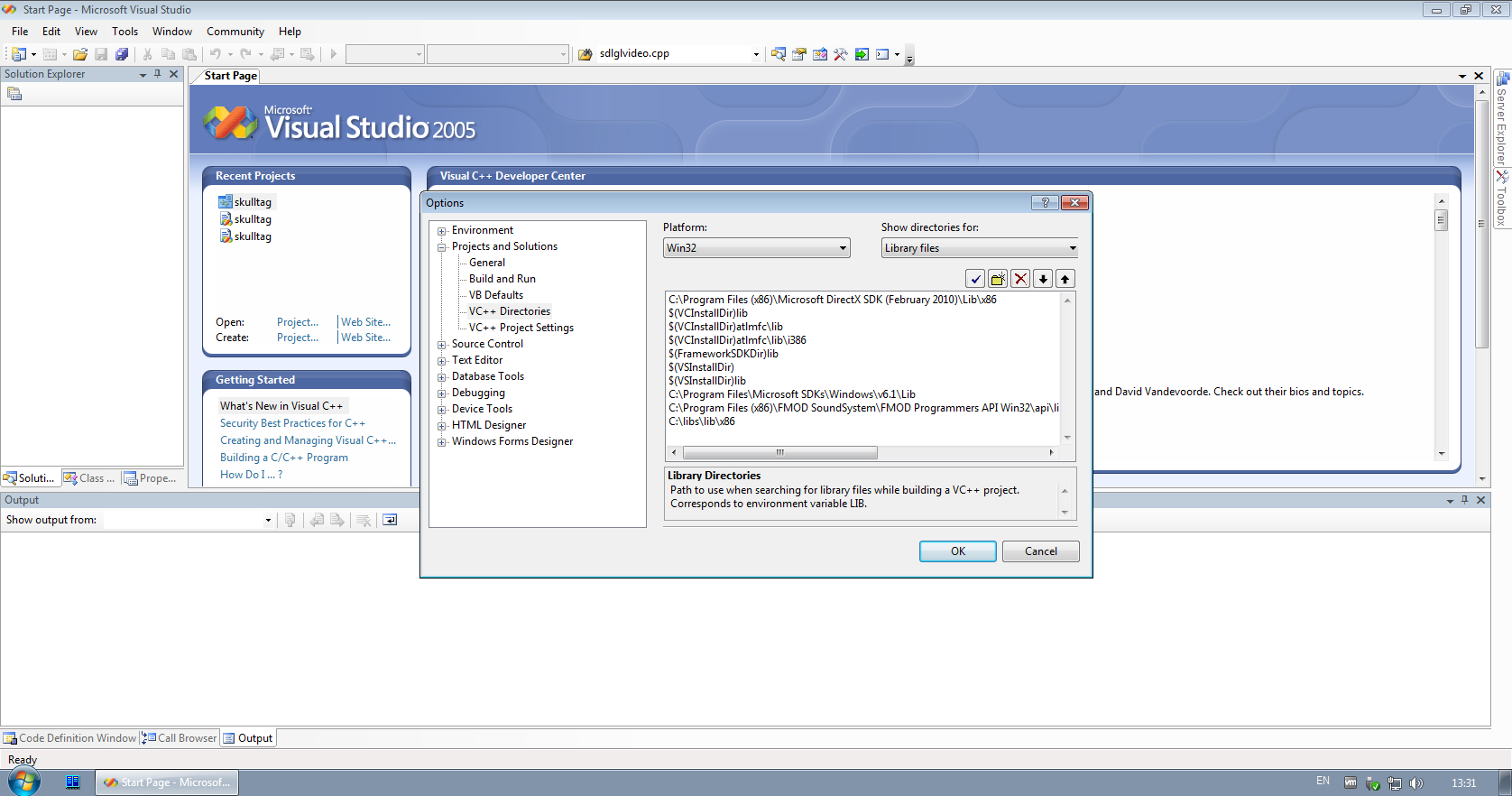Click OK in the Options dialog
The height and width of the screenshot is (796, 1512).
pyautogui.click(x=957, y=551)
